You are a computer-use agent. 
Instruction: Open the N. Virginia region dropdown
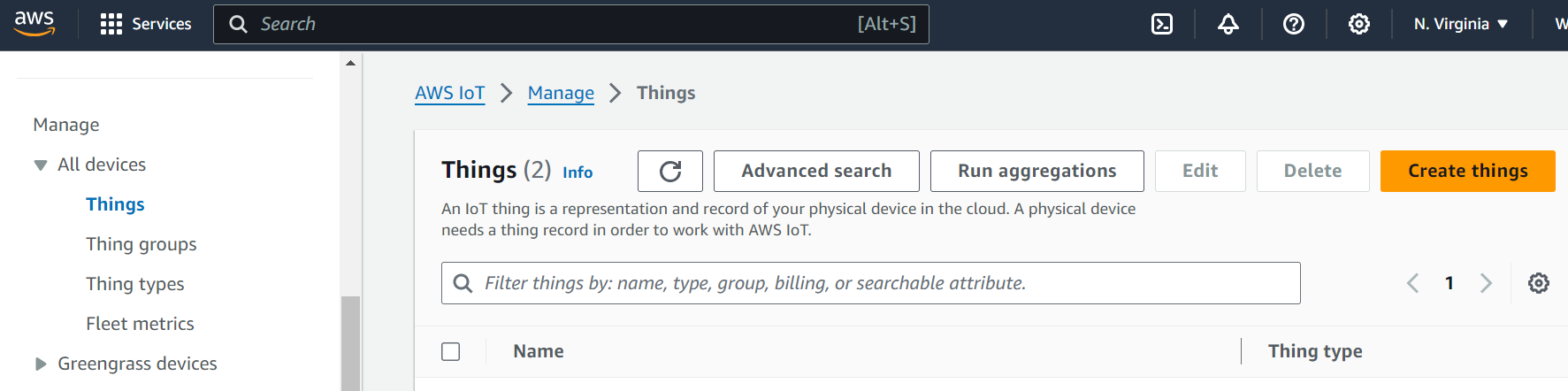pyautogui.click(x=1460, y=24)
